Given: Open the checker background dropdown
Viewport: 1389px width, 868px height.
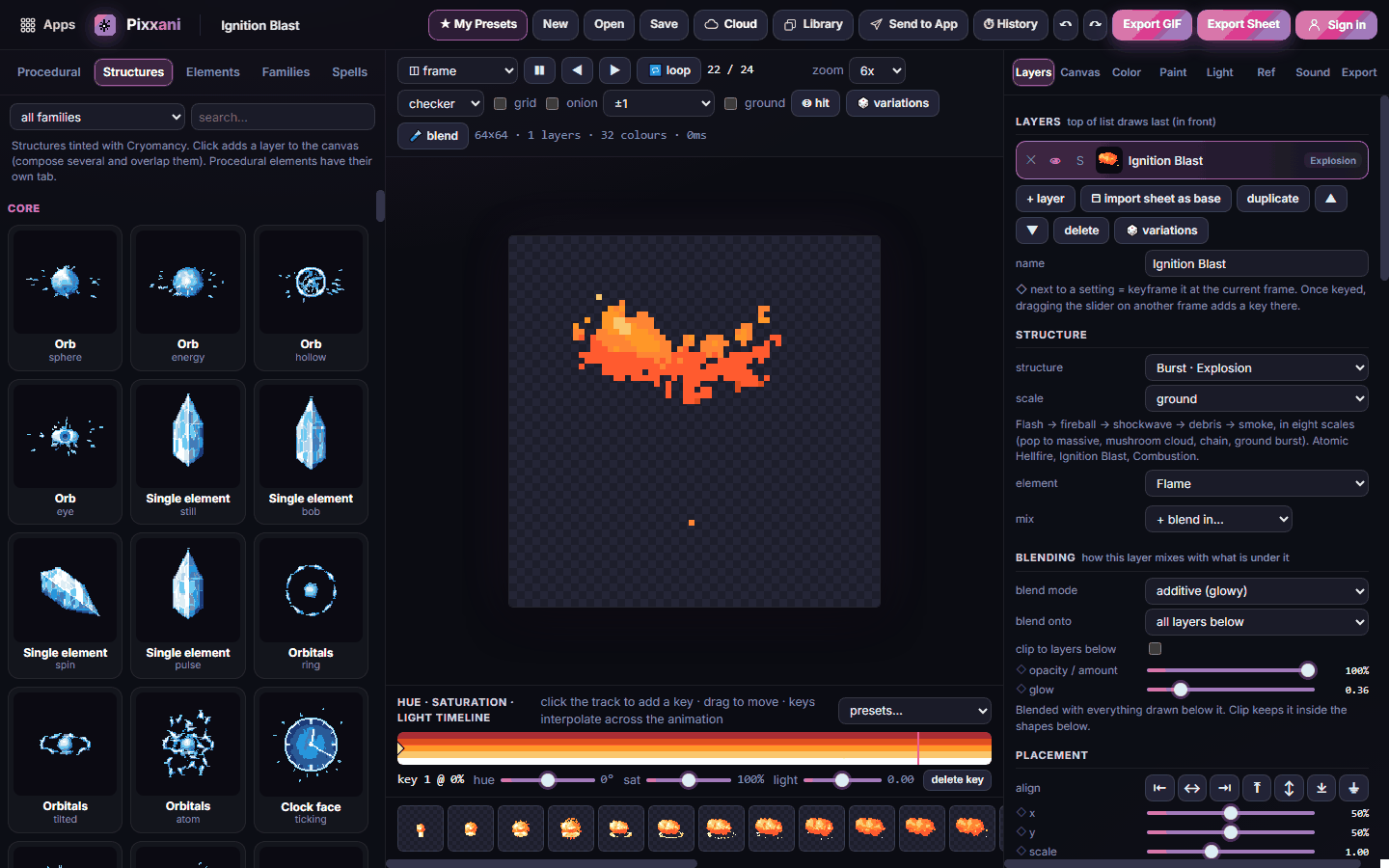Looking at the screenshot, I should [441, 103].
